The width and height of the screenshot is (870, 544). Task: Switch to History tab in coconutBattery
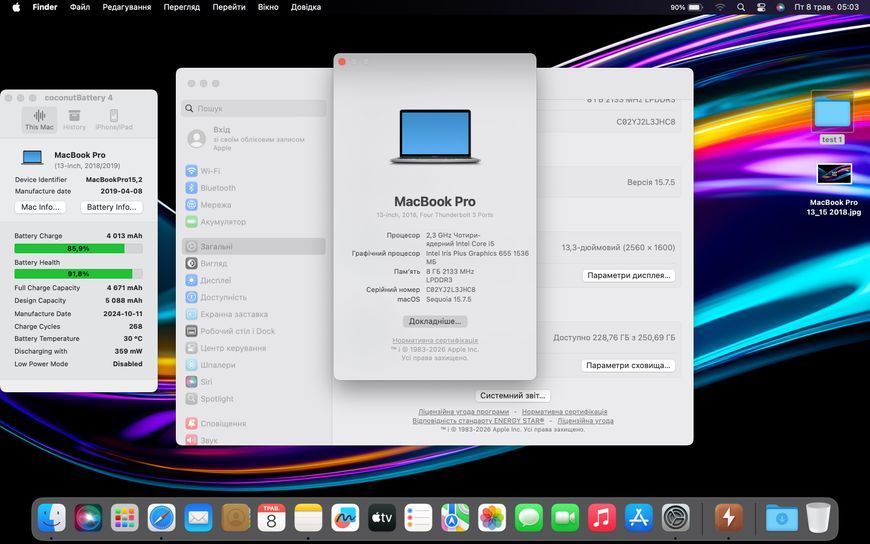[74, 119]
